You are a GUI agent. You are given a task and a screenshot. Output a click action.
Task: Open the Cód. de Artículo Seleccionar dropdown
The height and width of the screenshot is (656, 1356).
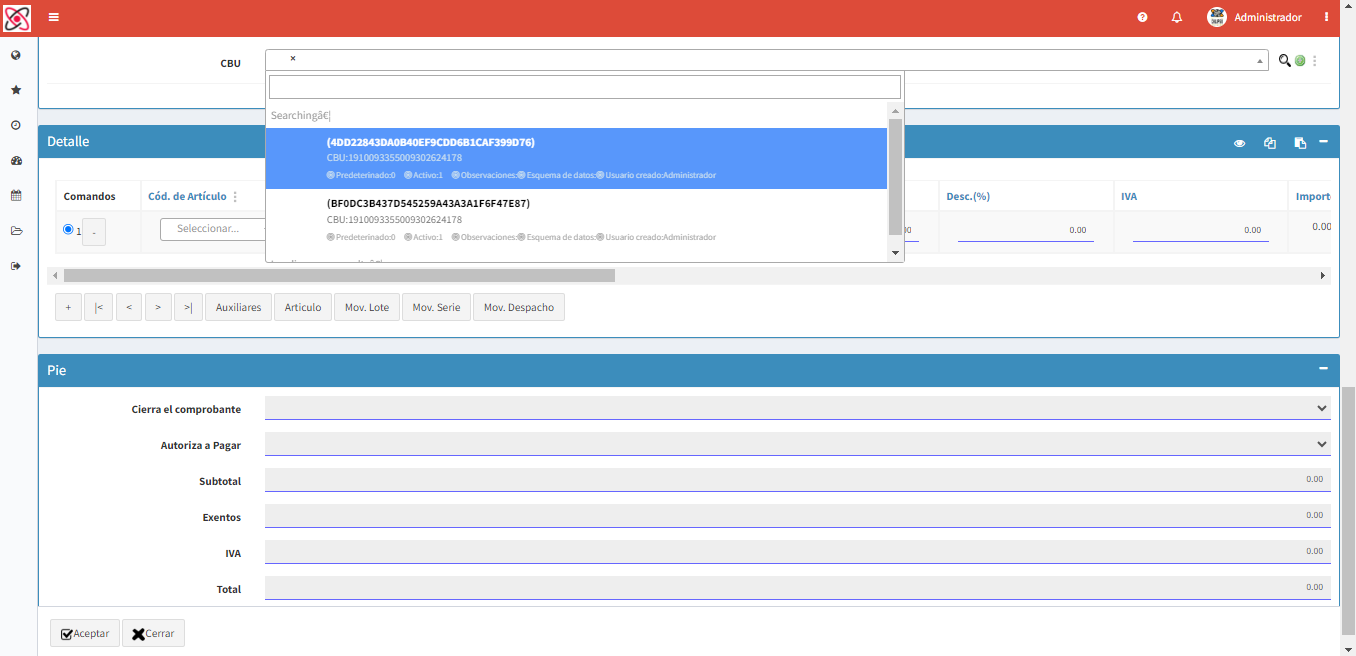213,229
